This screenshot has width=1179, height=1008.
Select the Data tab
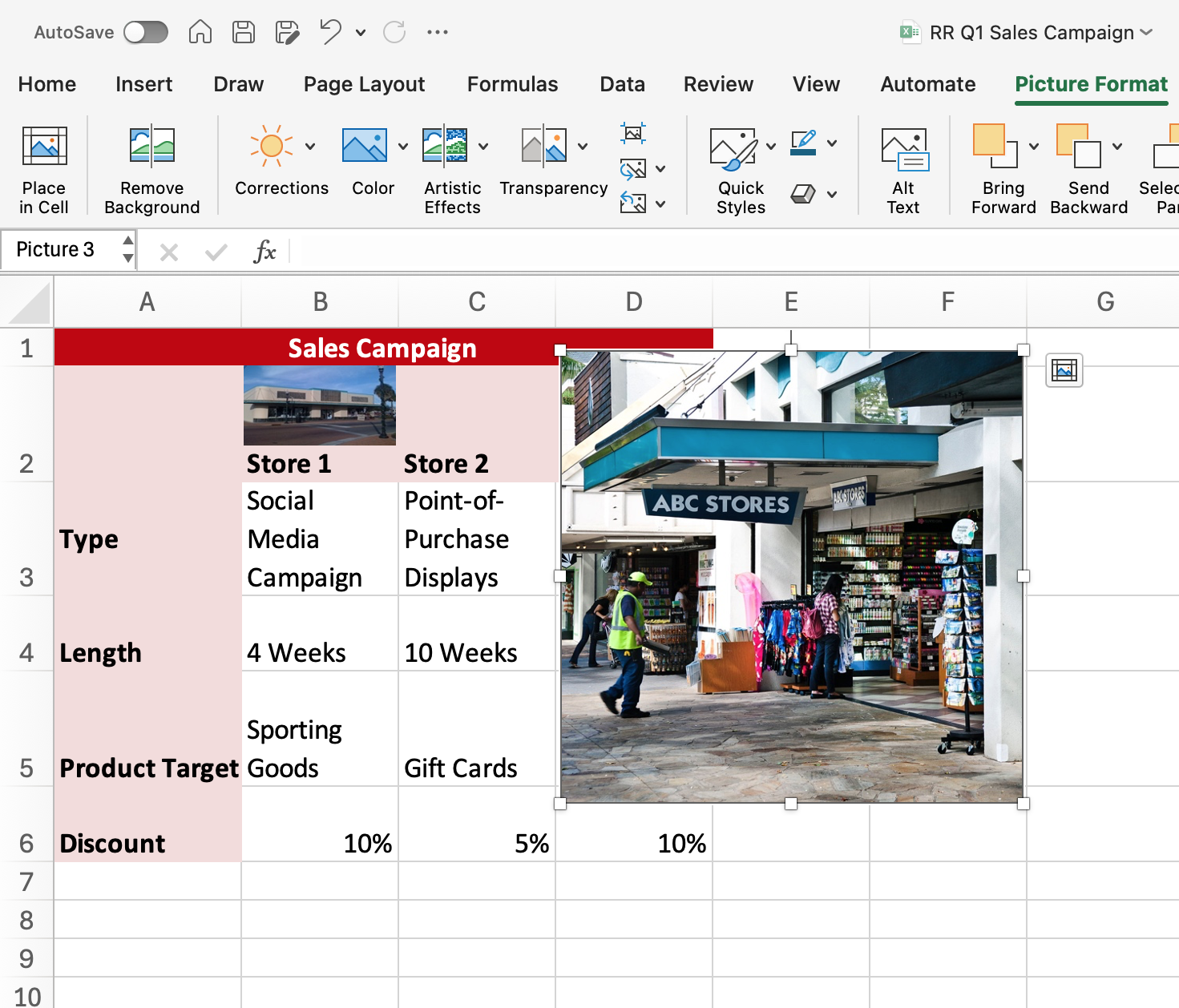point(623,84)
